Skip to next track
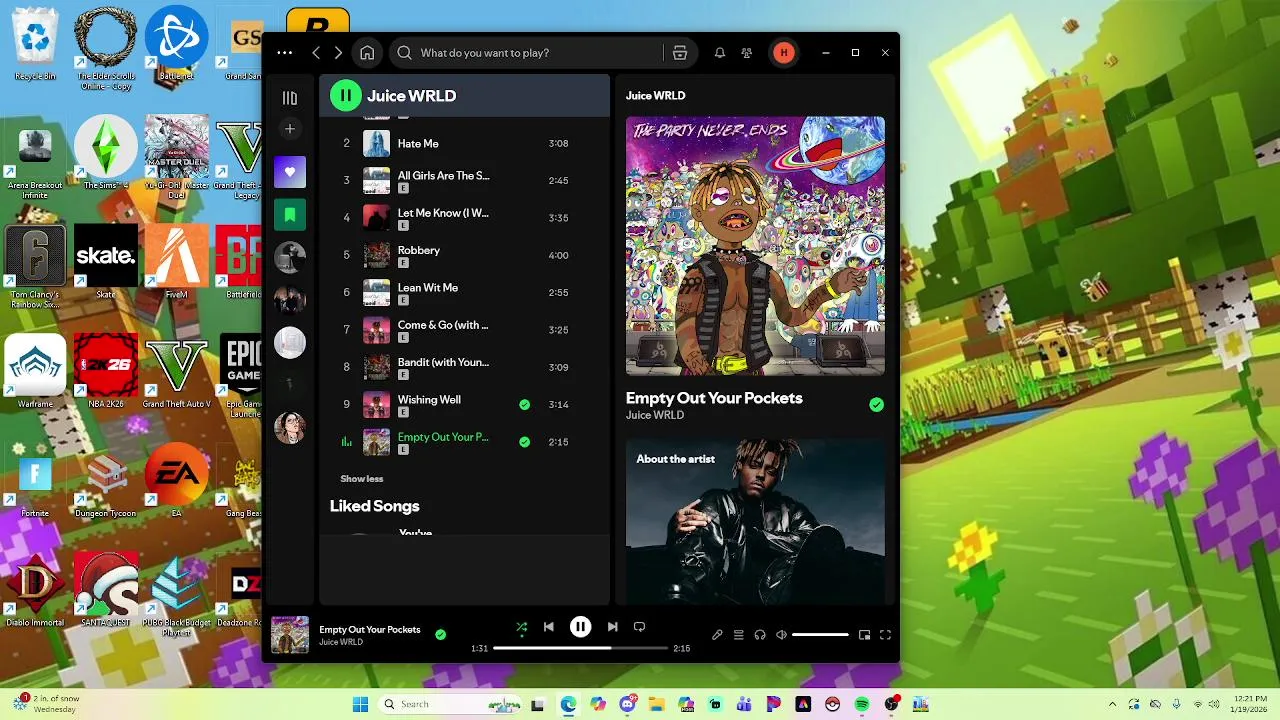The height and width of the screenshot is (720, 1280). (612, 627)
